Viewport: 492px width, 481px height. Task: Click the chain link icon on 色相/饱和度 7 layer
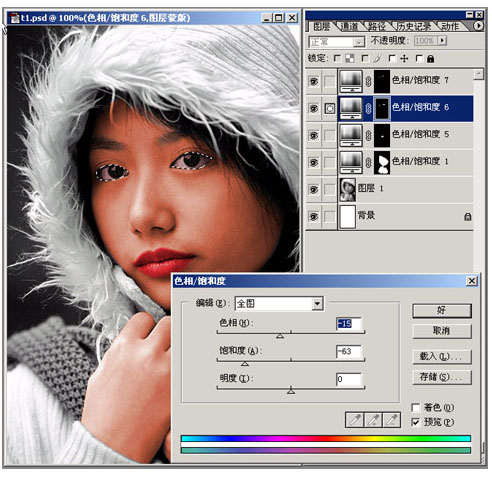pyautogui.click(x=368, y=81)
